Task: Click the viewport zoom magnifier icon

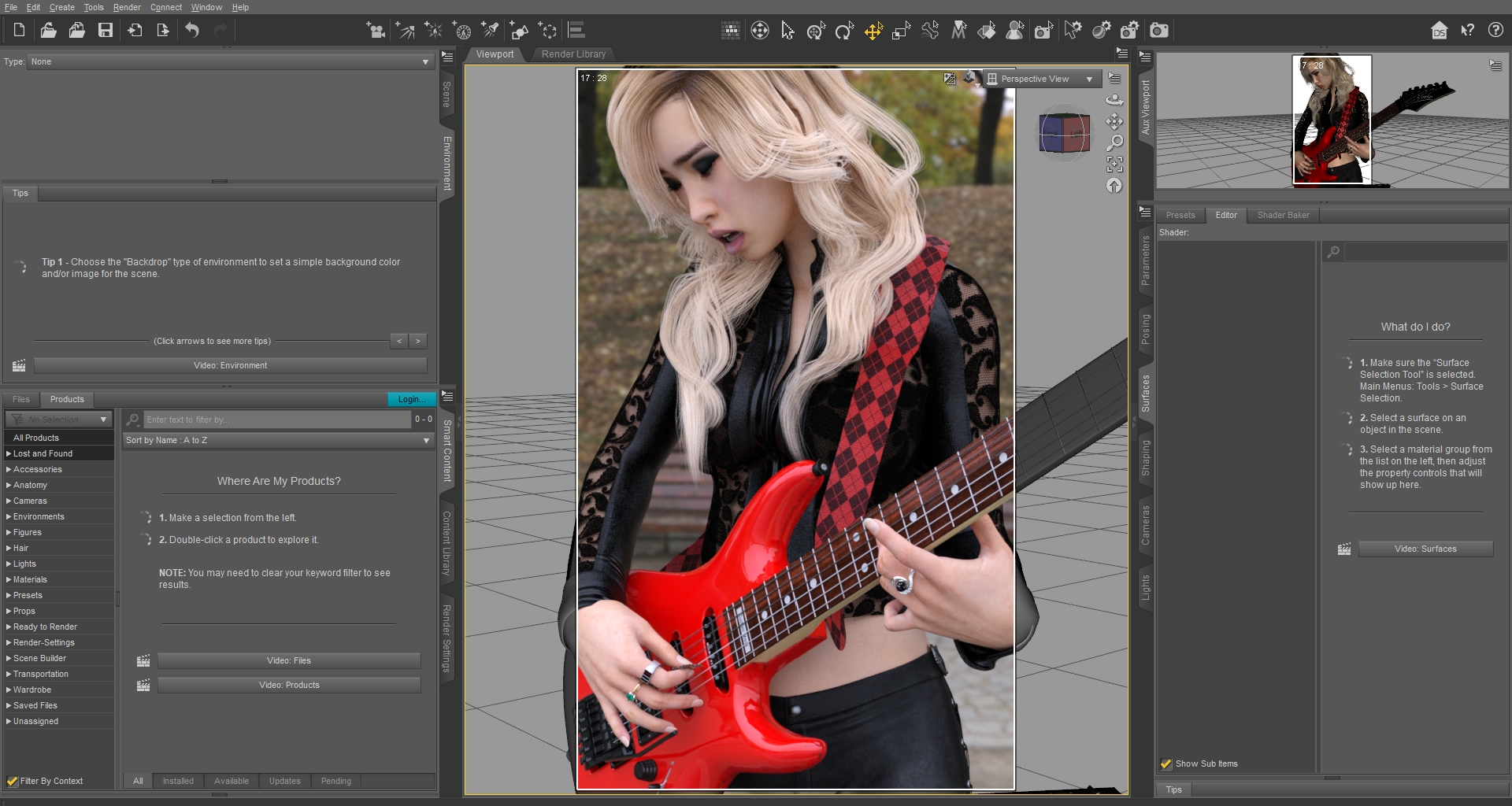Action: [x=1114, y=142]
